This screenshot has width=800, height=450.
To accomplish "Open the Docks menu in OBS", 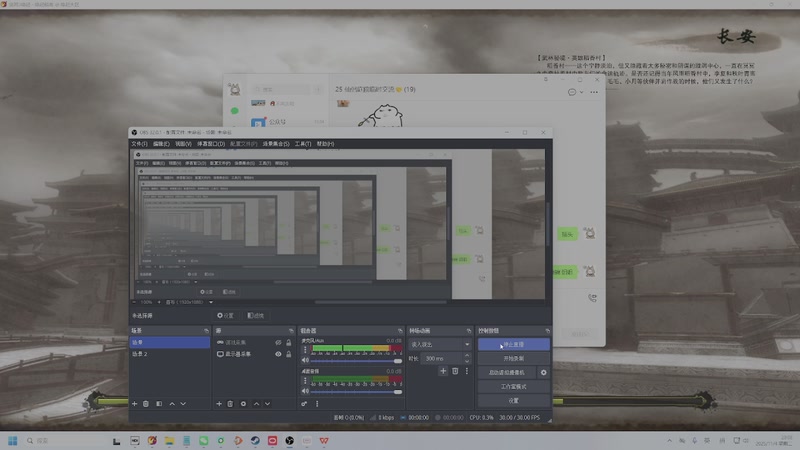I will [211, 144].
